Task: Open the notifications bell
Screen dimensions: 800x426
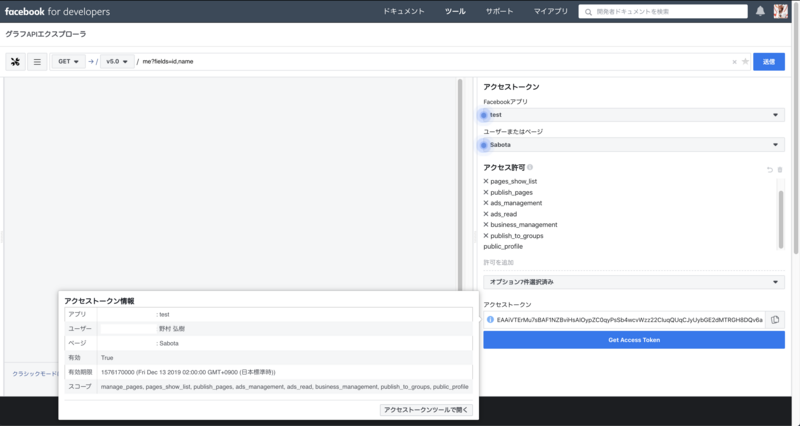Action: tap(760, 11)
